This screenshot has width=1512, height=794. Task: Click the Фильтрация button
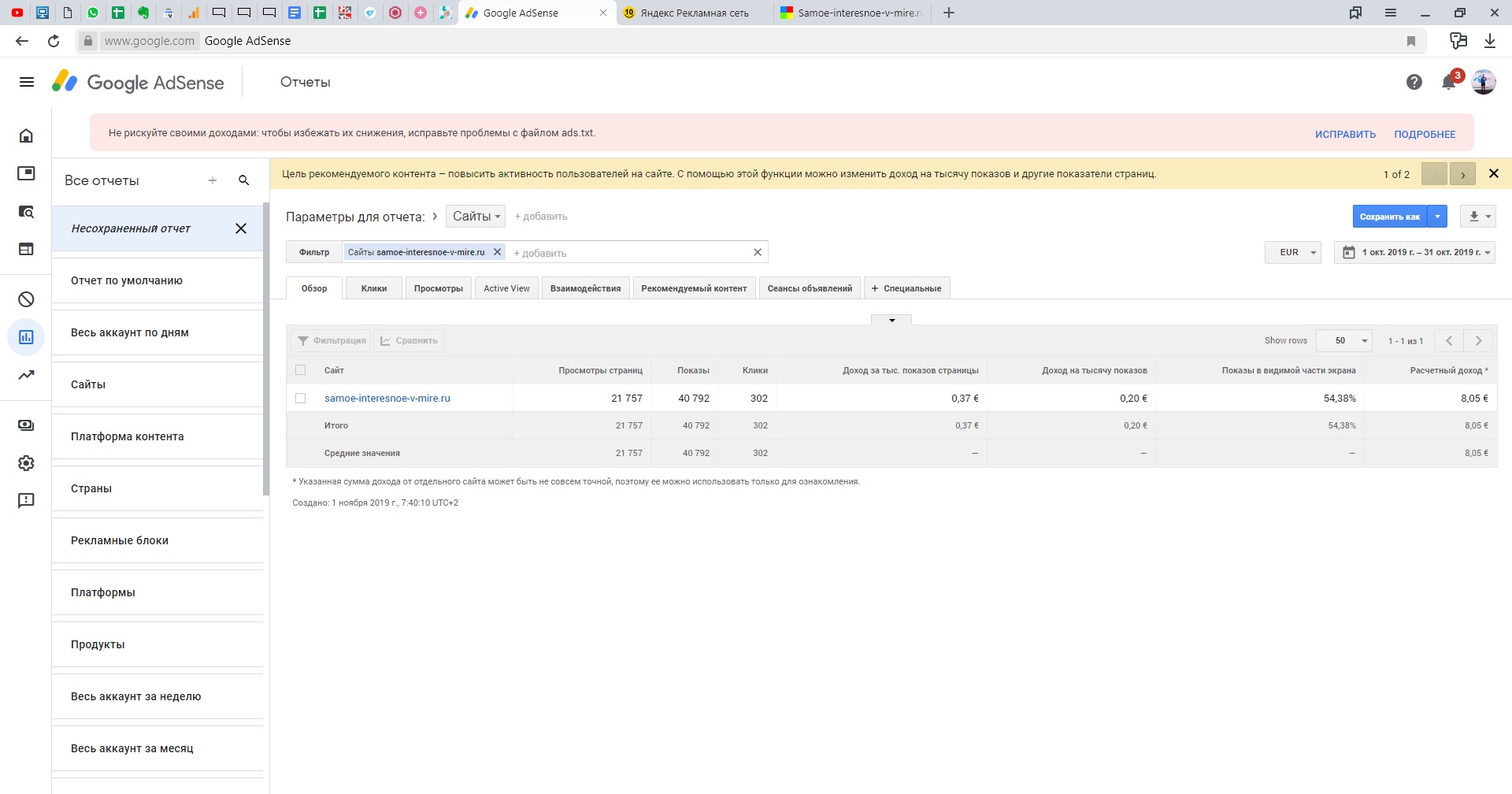(x=332, y=340)
